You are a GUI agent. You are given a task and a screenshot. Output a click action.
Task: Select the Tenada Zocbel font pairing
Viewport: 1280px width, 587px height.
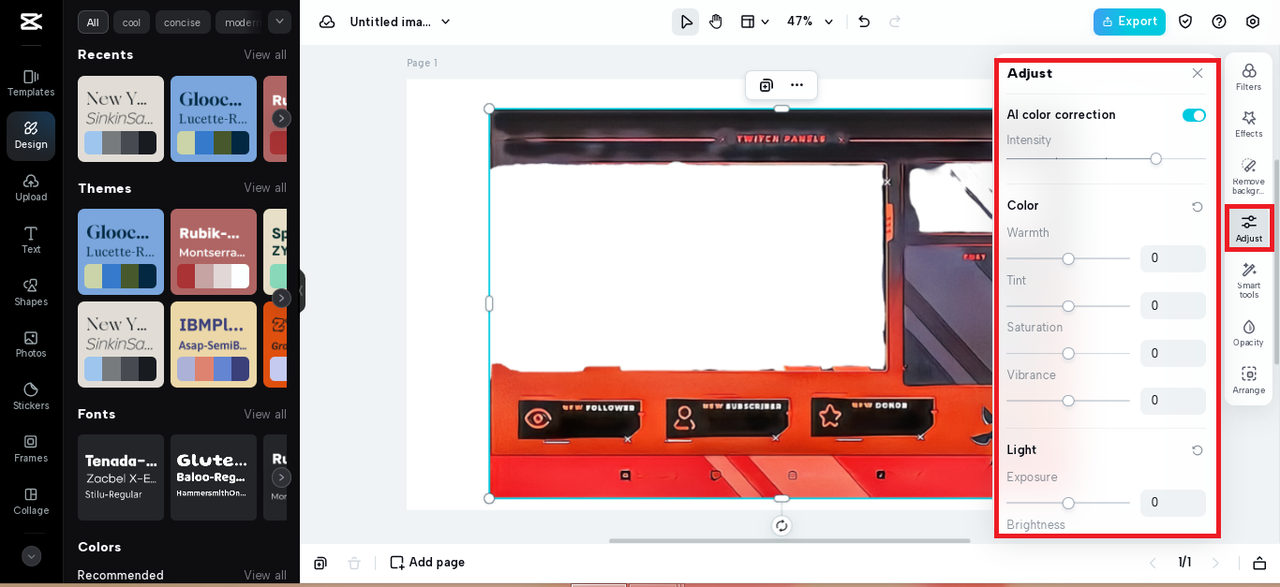[121, 477]
